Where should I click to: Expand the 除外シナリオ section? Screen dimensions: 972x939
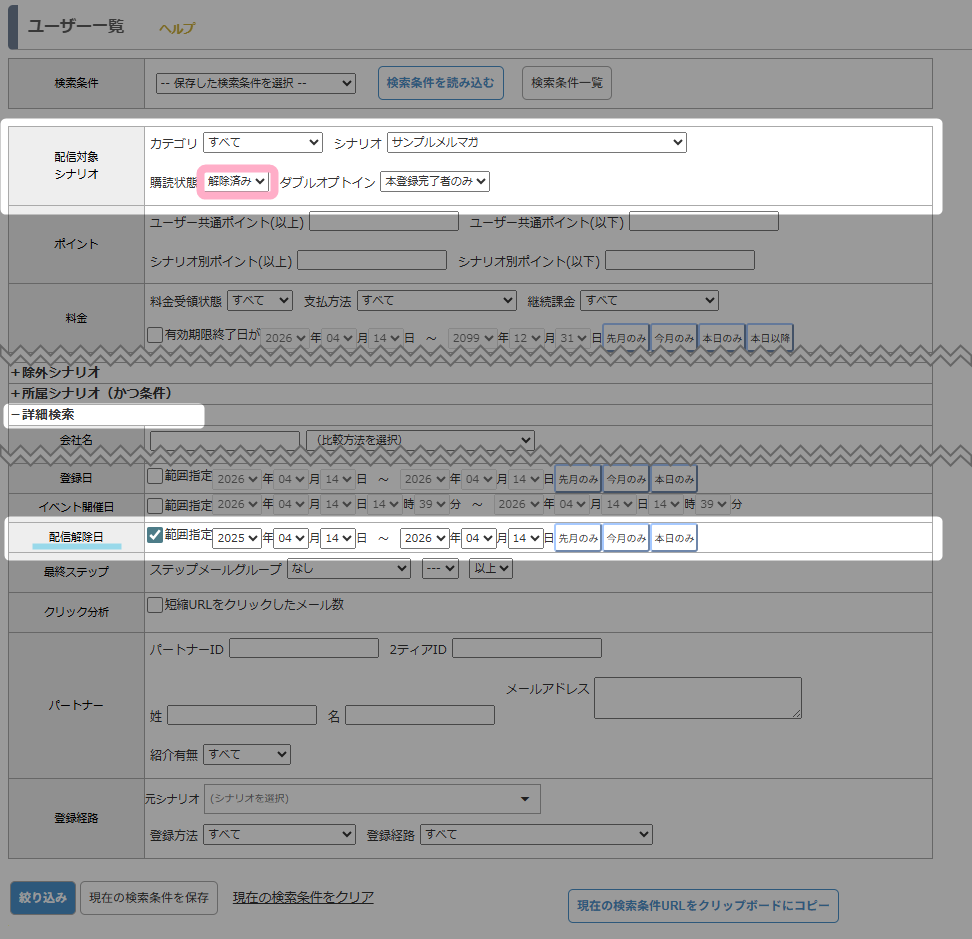click(x=56, y=372)
